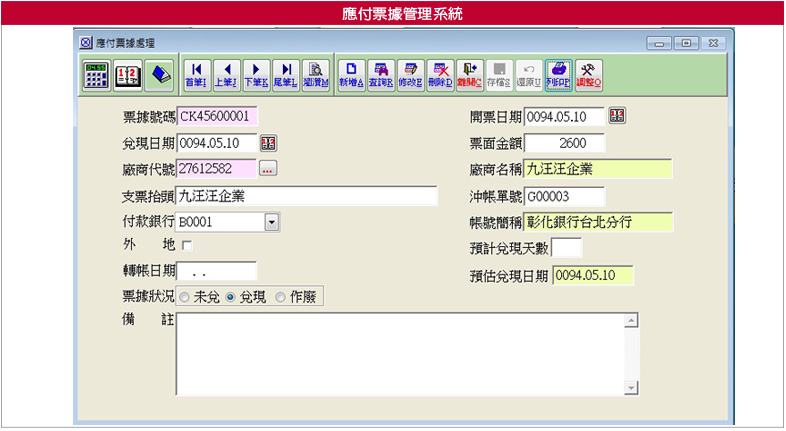Screen dimensions: 786x431
Task: Click the 票面金額 amount field
Action: click(564, 143)
